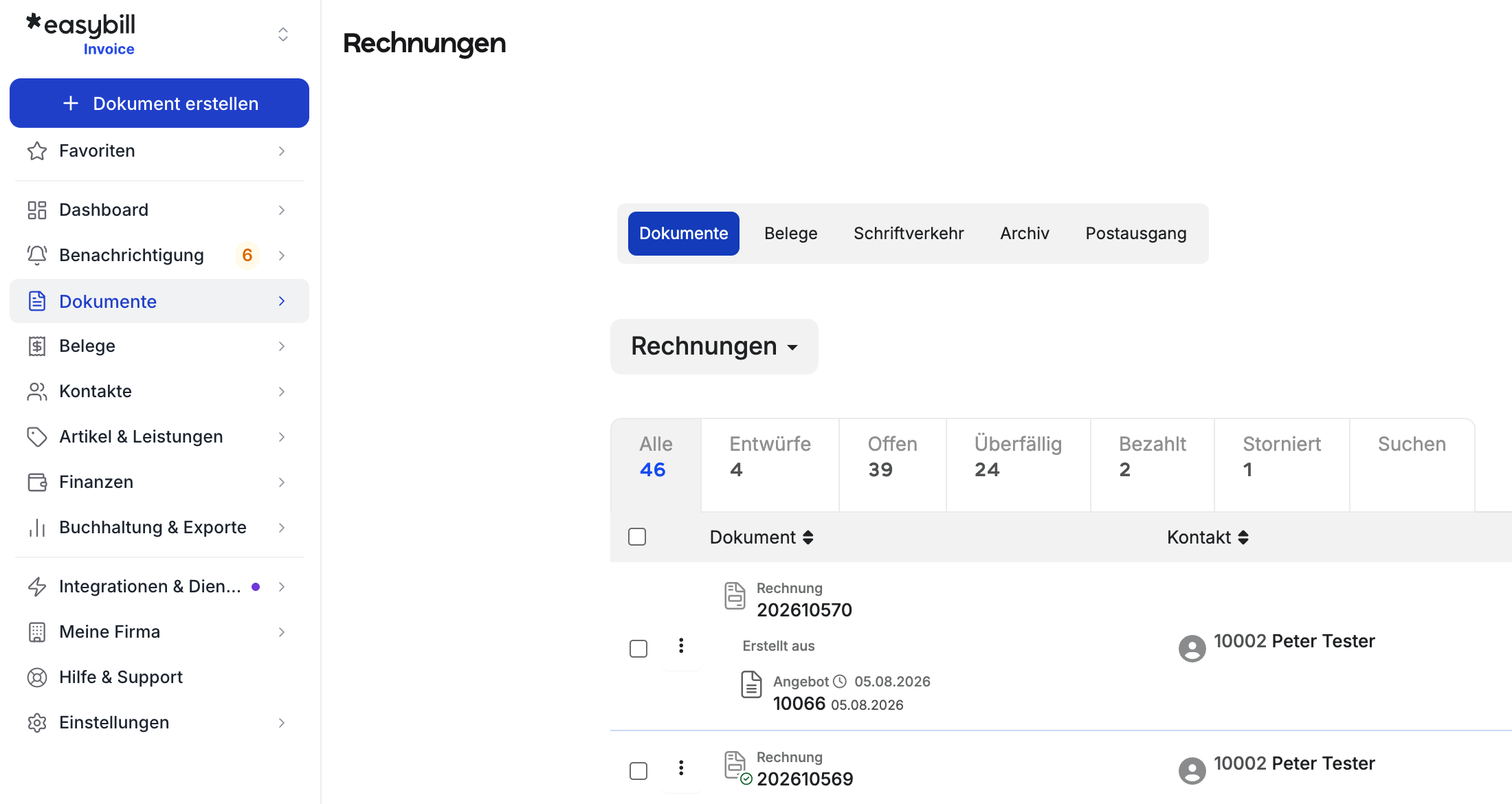Click document icon of Rechnung 202610570
1512x804 pixels.
point(735,596)
